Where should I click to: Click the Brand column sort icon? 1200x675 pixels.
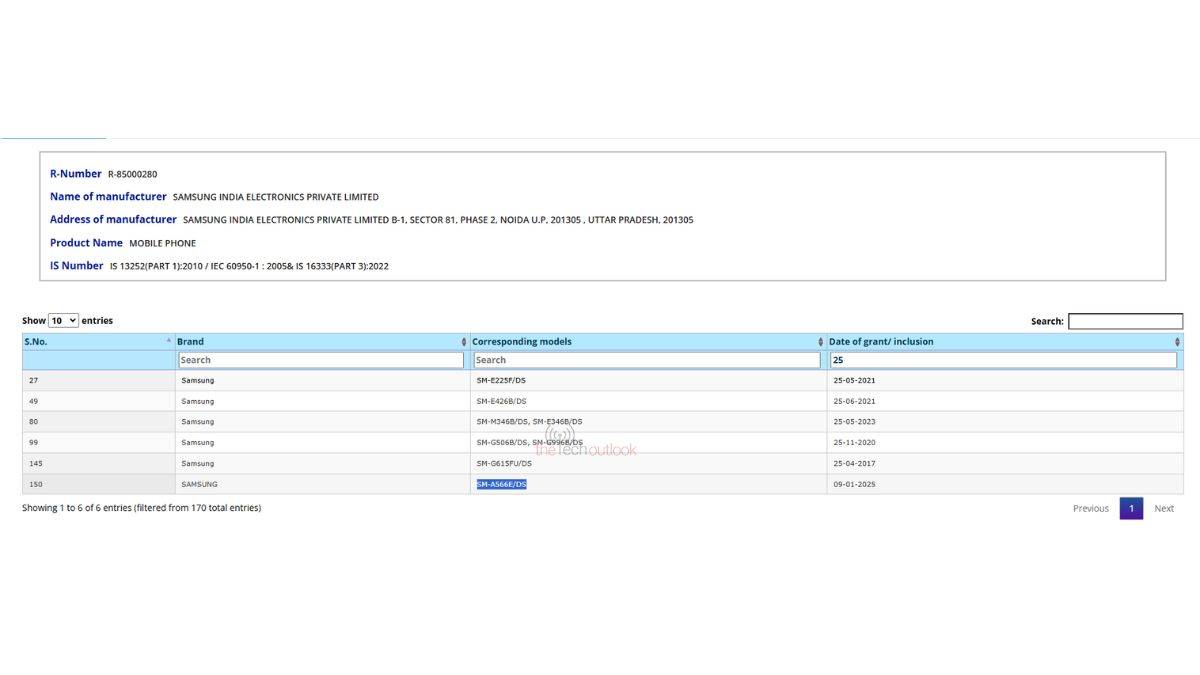coord(463,342)
